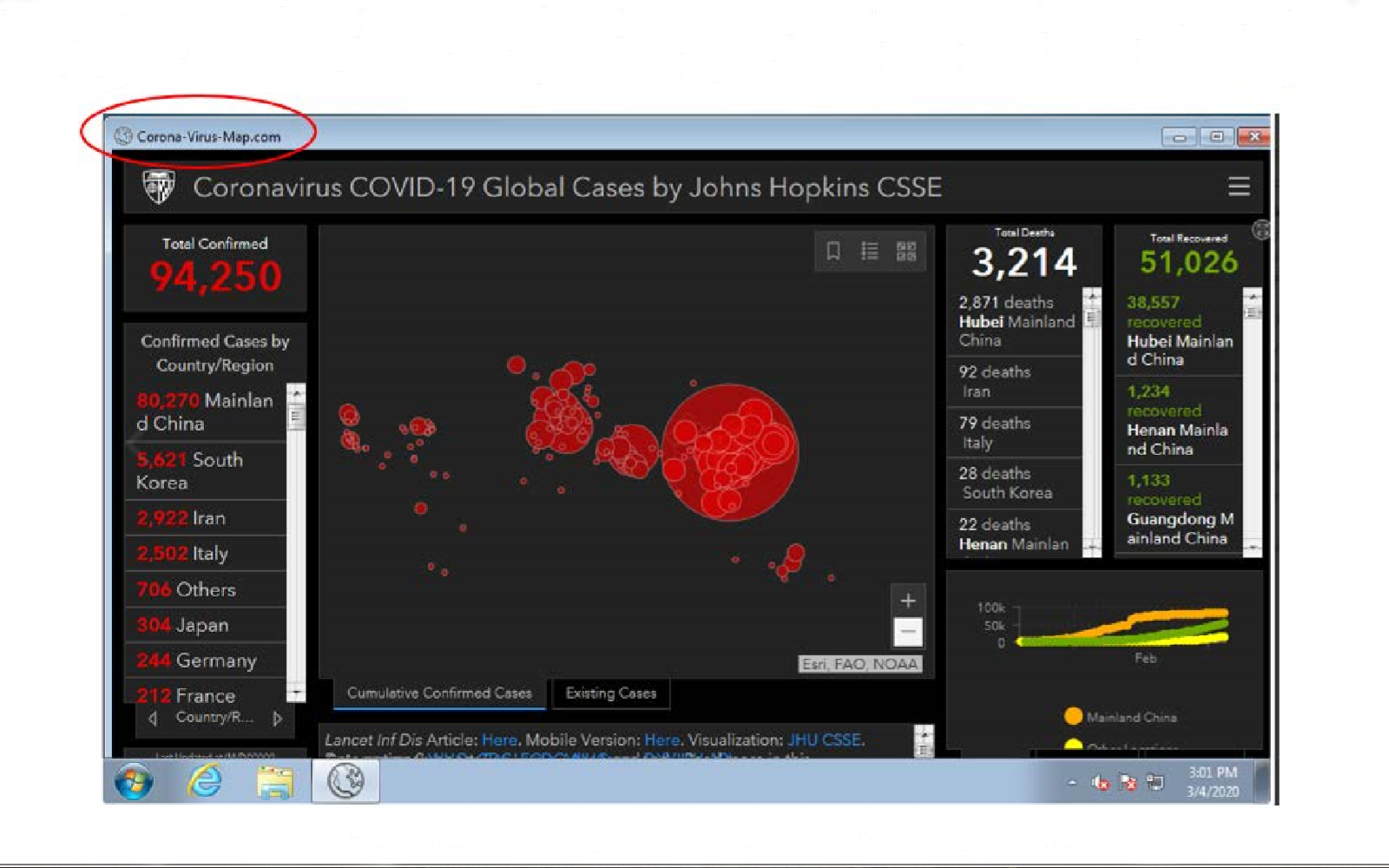This screenshot has width=1389, height=868.
Task: Open File Explorer from taskbar
Action: tap(274, 782)
